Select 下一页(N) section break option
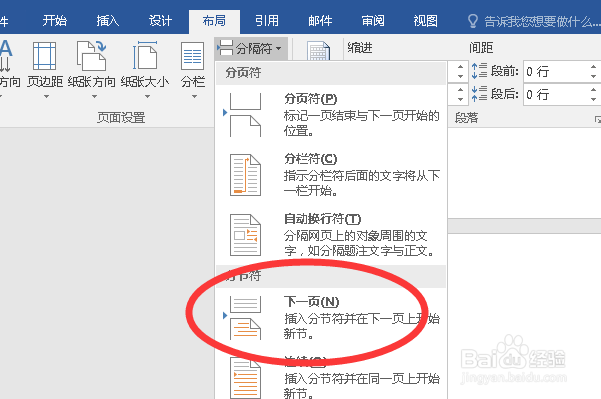Viewport: 601px width, 399px height. pos(331,317)
